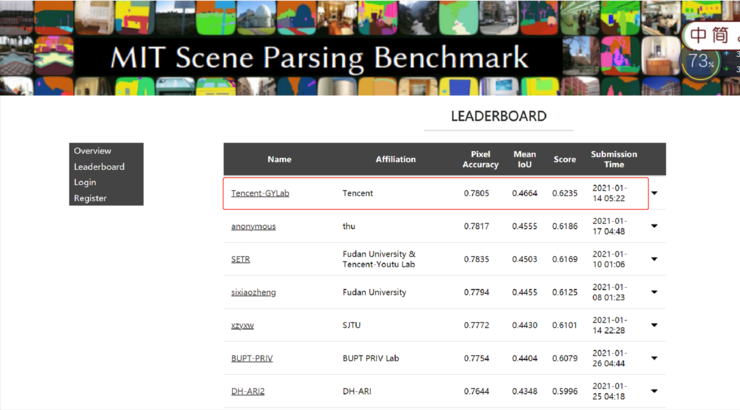740x410 pixels.
Task: Click the MIT Scene Parsing Benchmark banner title
Action: (319, 58)
